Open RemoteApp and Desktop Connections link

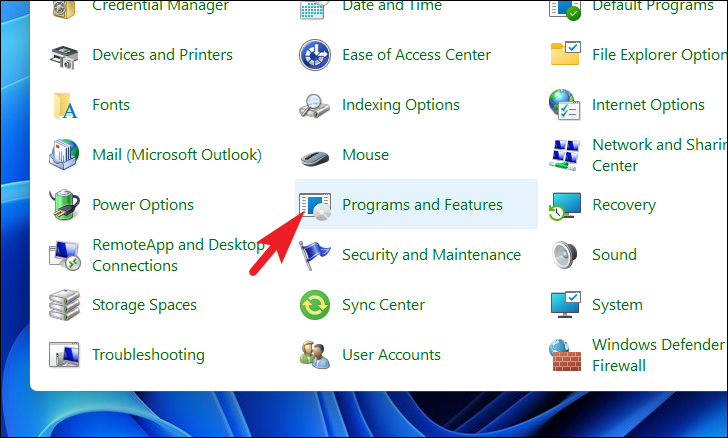[178, 255]
